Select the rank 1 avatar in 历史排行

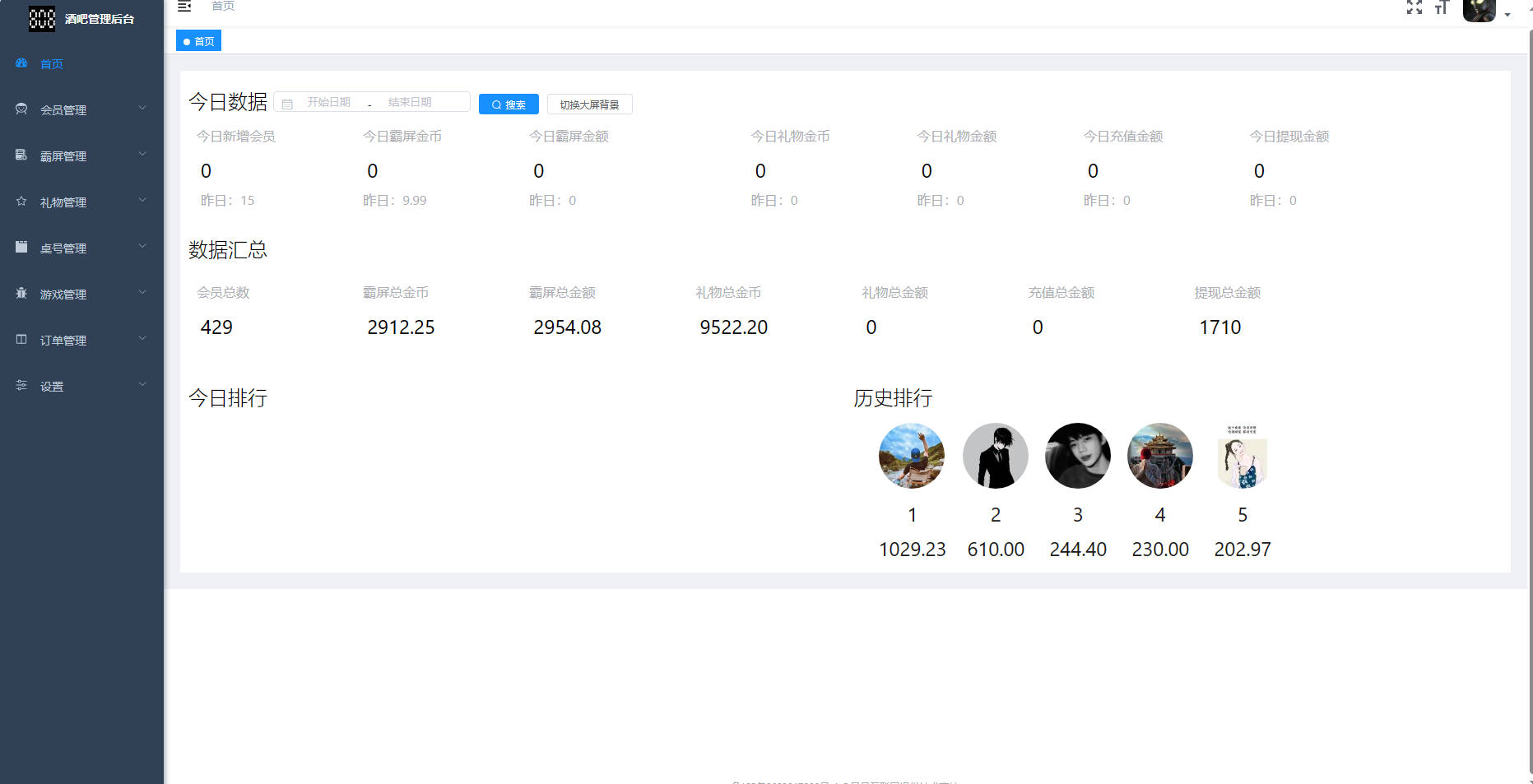(x=912, y=456)
